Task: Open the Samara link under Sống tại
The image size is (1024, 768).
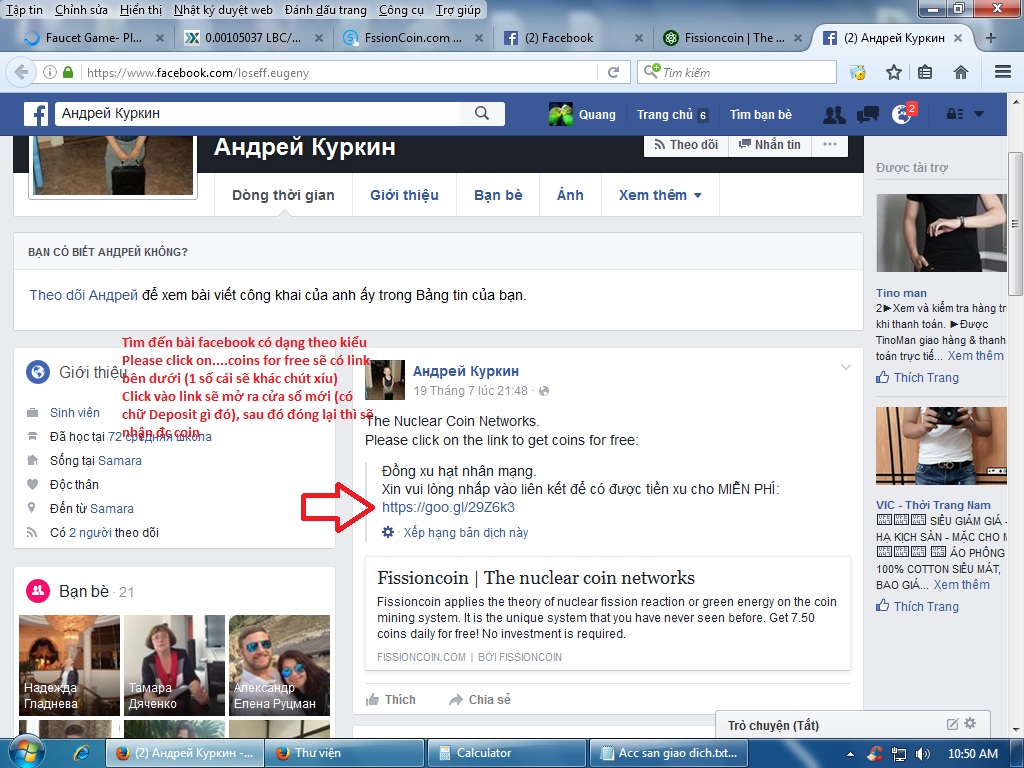Action: [x=120, y=460]
